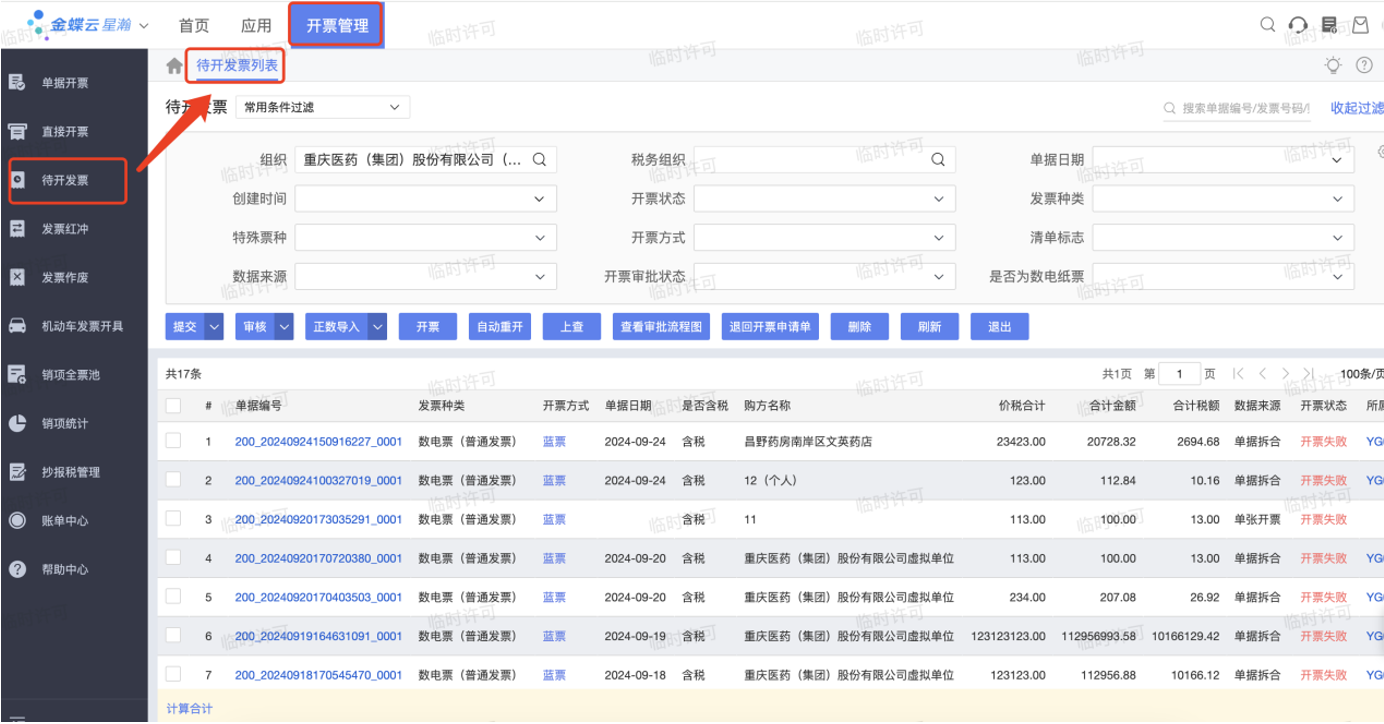Image resolution: width=1384 pixels, height=724 pixels.
Task: Open the mail envelope icon in header
Action: coord(1360,24)
